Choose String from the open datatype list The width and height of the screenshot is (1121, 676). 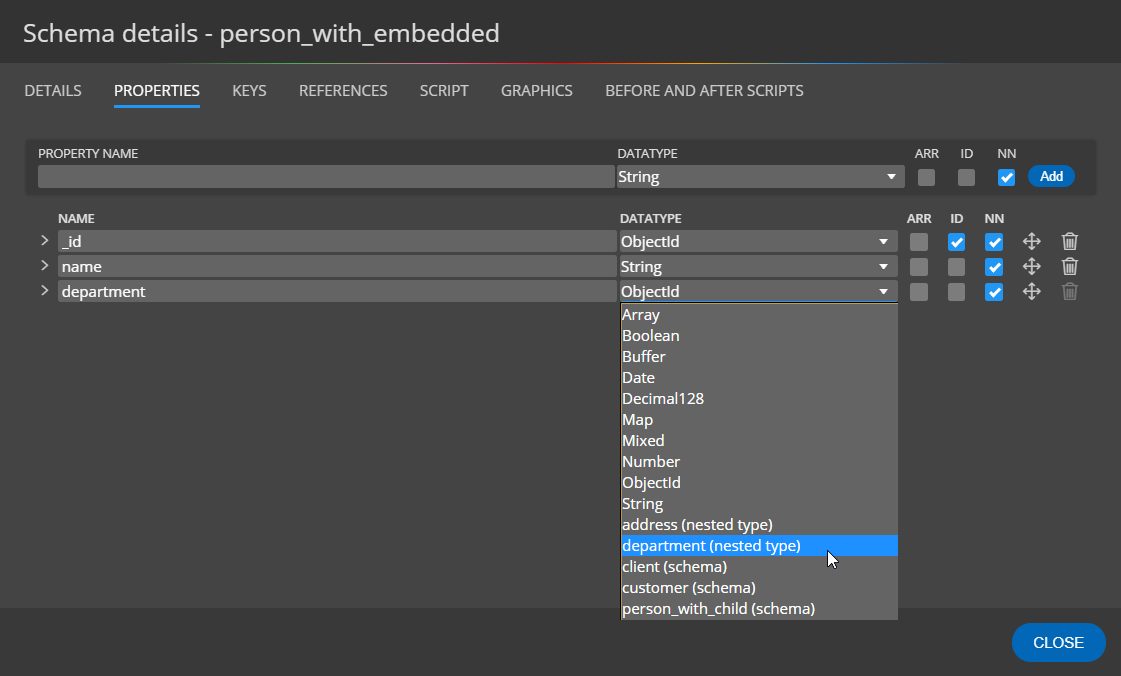coord(759,504)
